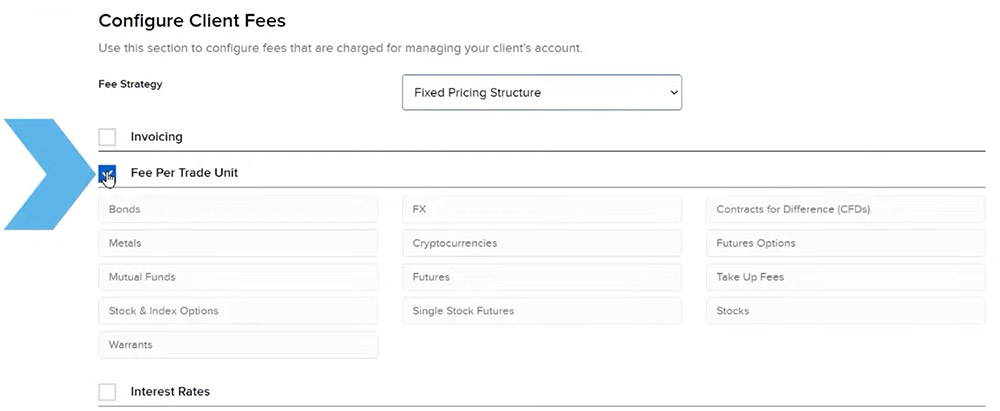Open the Warrants fee row

238,345
